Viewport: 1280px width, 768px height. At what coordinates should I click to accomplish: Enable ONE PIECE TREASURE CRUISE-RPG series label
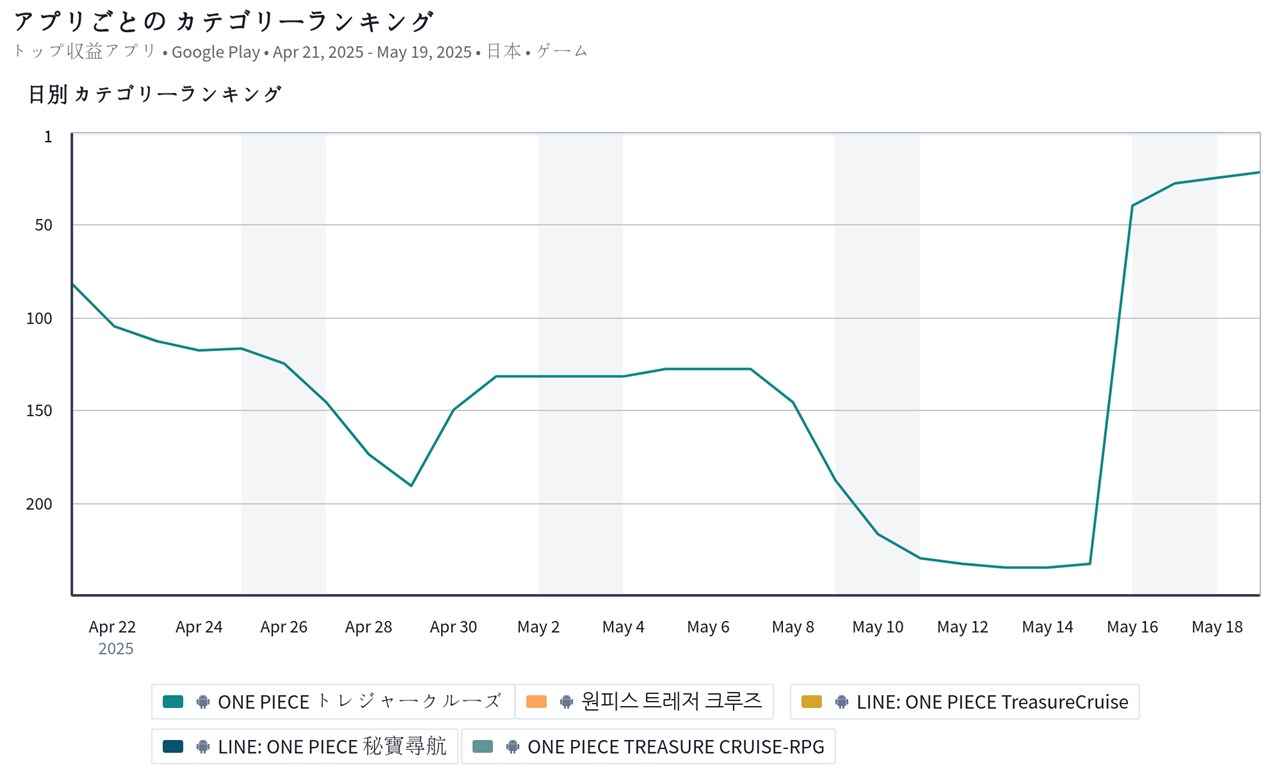pyautogui.click(x=675, y=746)
